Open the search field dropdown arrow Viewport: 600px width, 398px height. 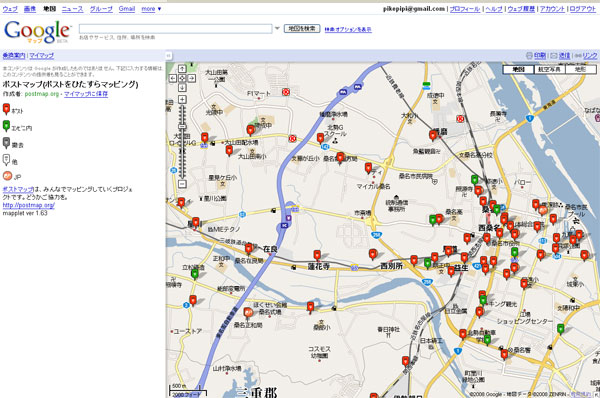coord(277,28)
